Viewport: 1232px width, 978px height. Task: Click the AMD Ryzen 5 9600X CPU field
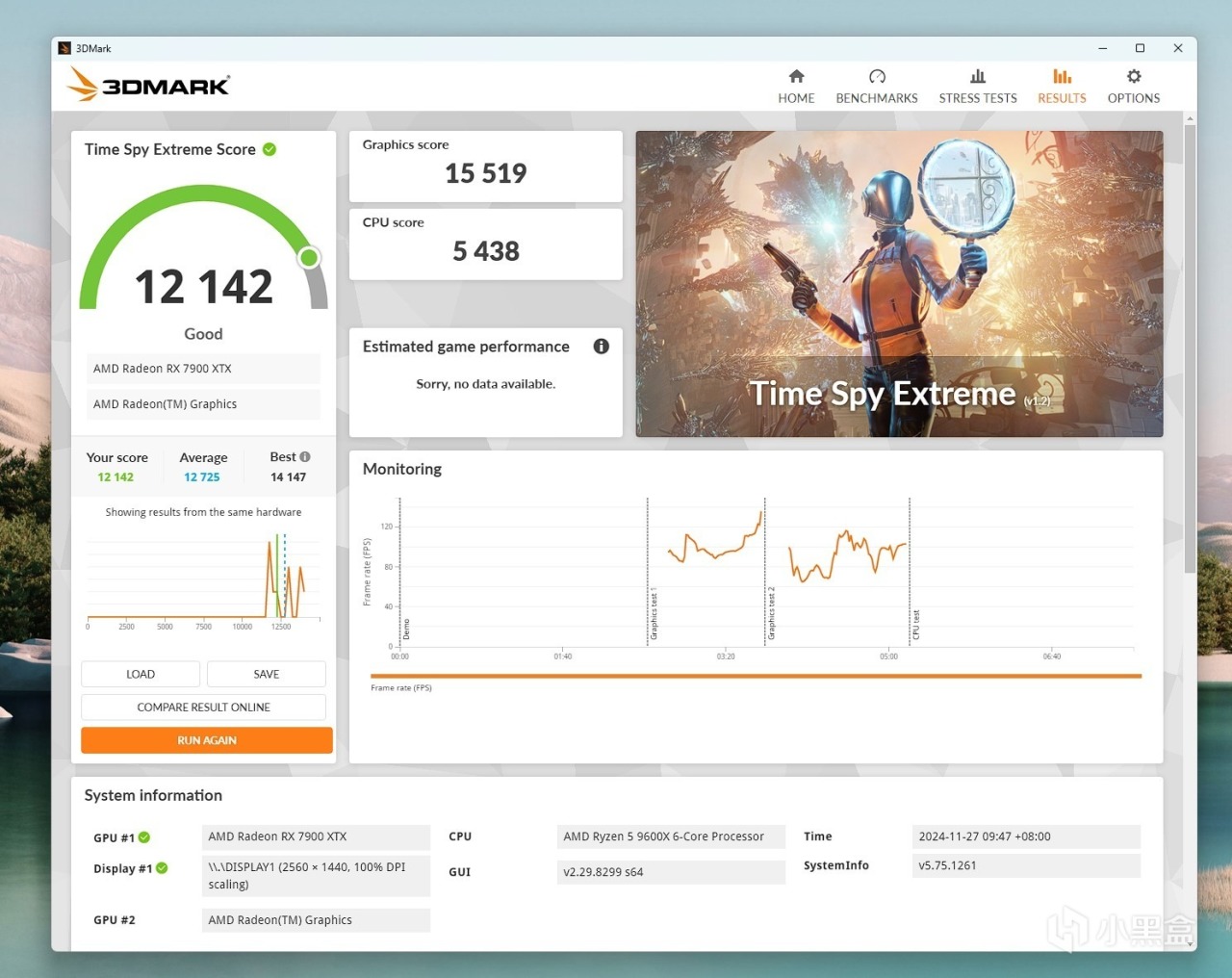tap(671, 837)
